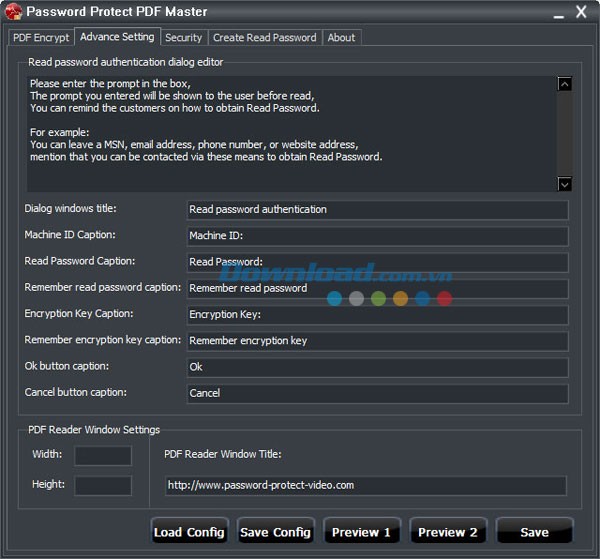
Task: Click the 'PDF Reader Window Title:' label
Action: (x=223, y=454)
